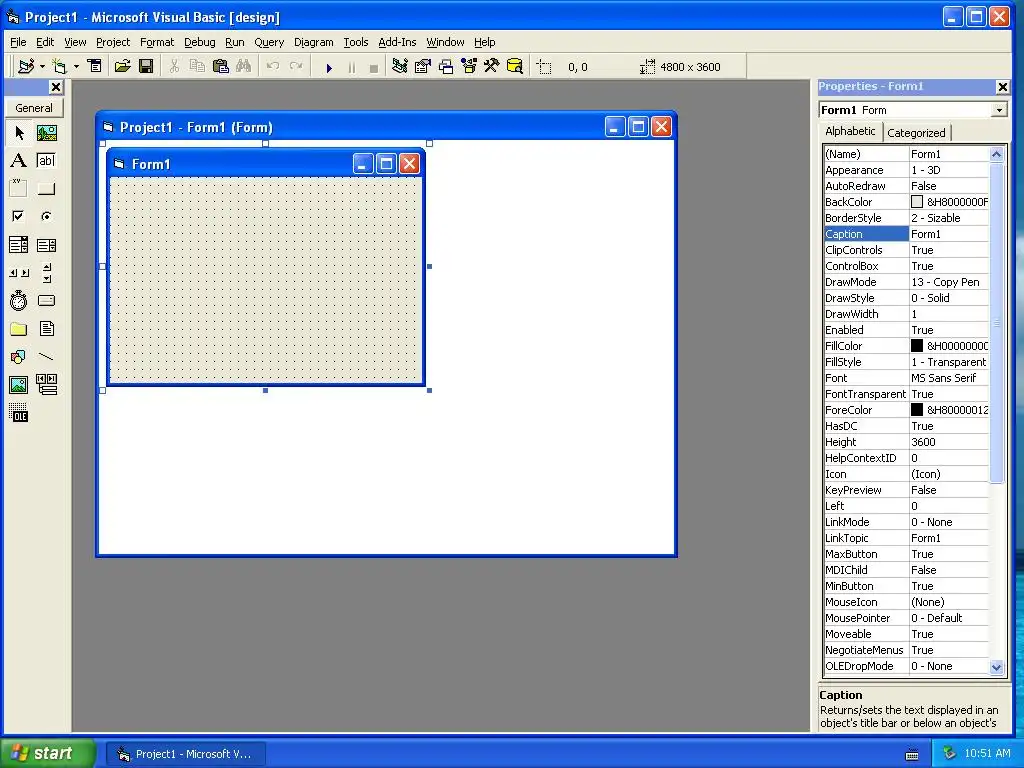1024x768 pixels.
Task: Select the PictureBox control tool
Action: tap(46, 133)
